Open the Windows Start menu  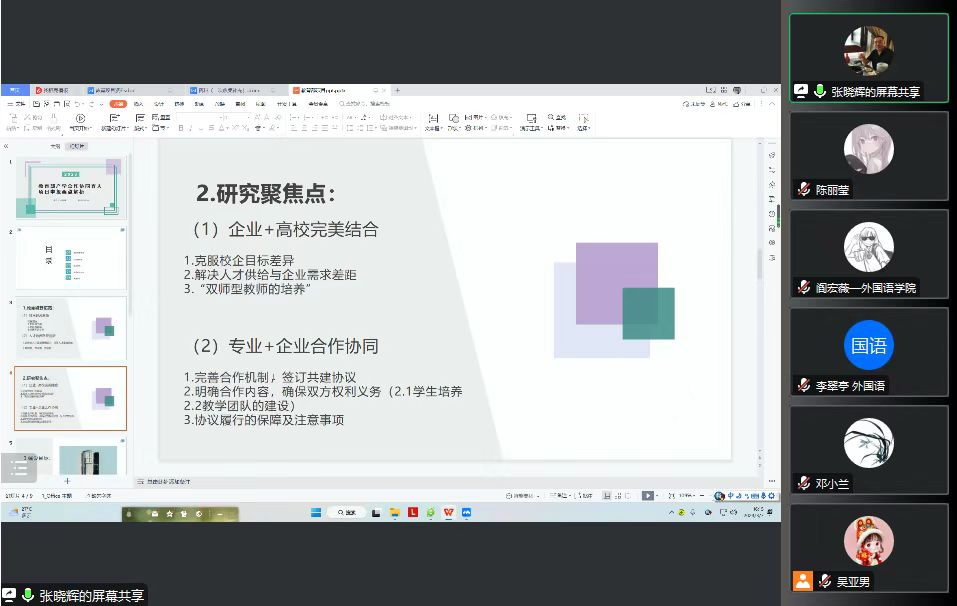pos(316,512)
